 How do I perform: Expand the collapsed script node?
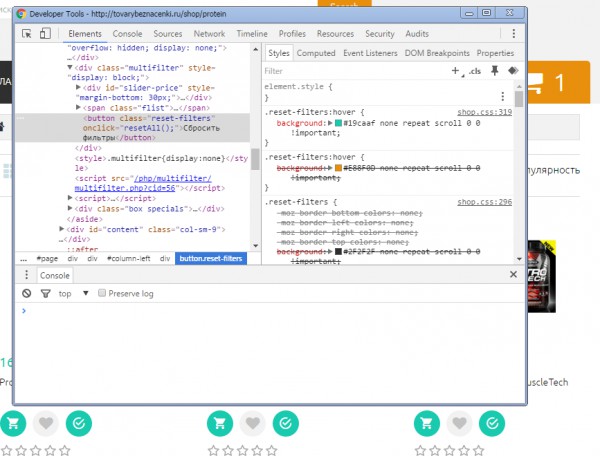(70, 198)
